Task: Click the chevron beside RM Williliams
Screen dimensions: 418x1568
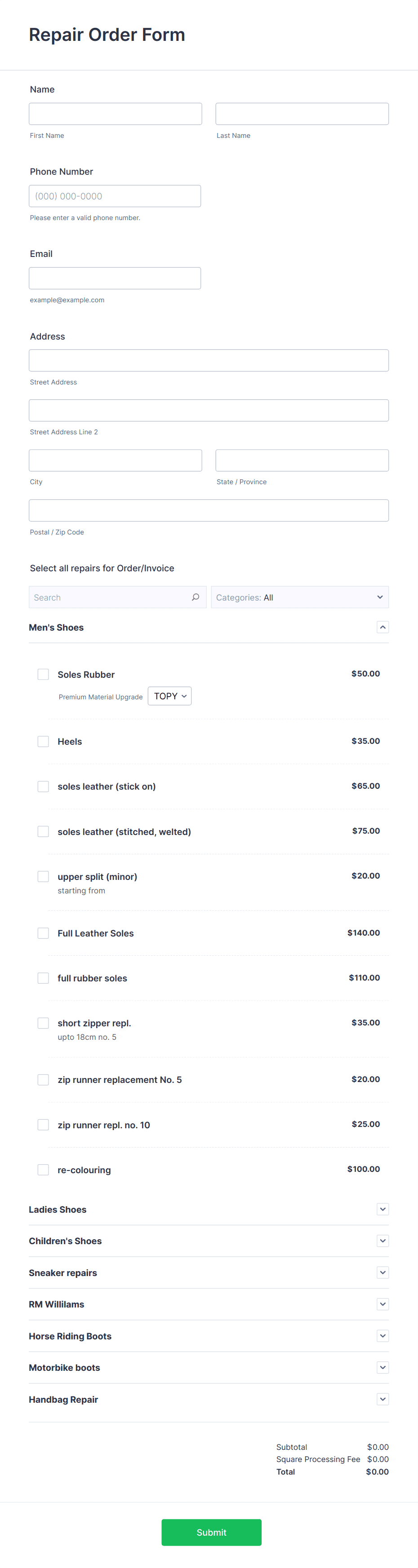Action: tap(382, 1304)
